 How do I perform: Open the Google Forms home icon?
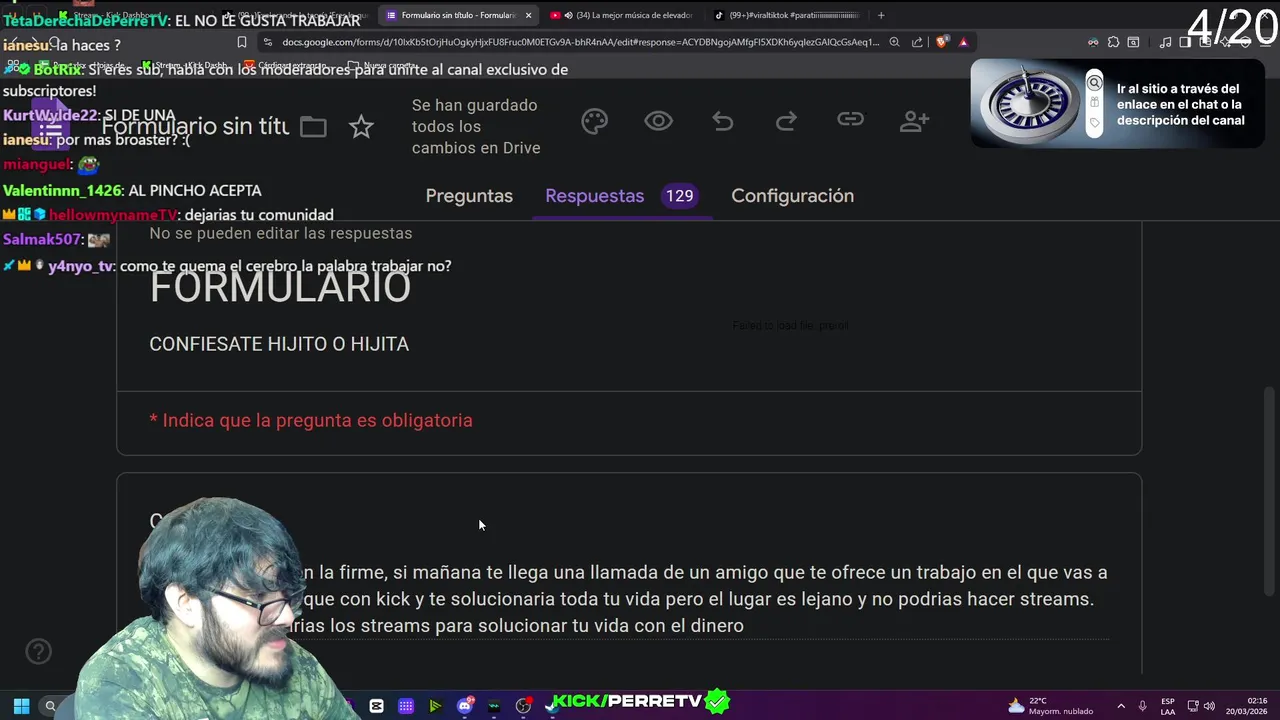[50, 126]
